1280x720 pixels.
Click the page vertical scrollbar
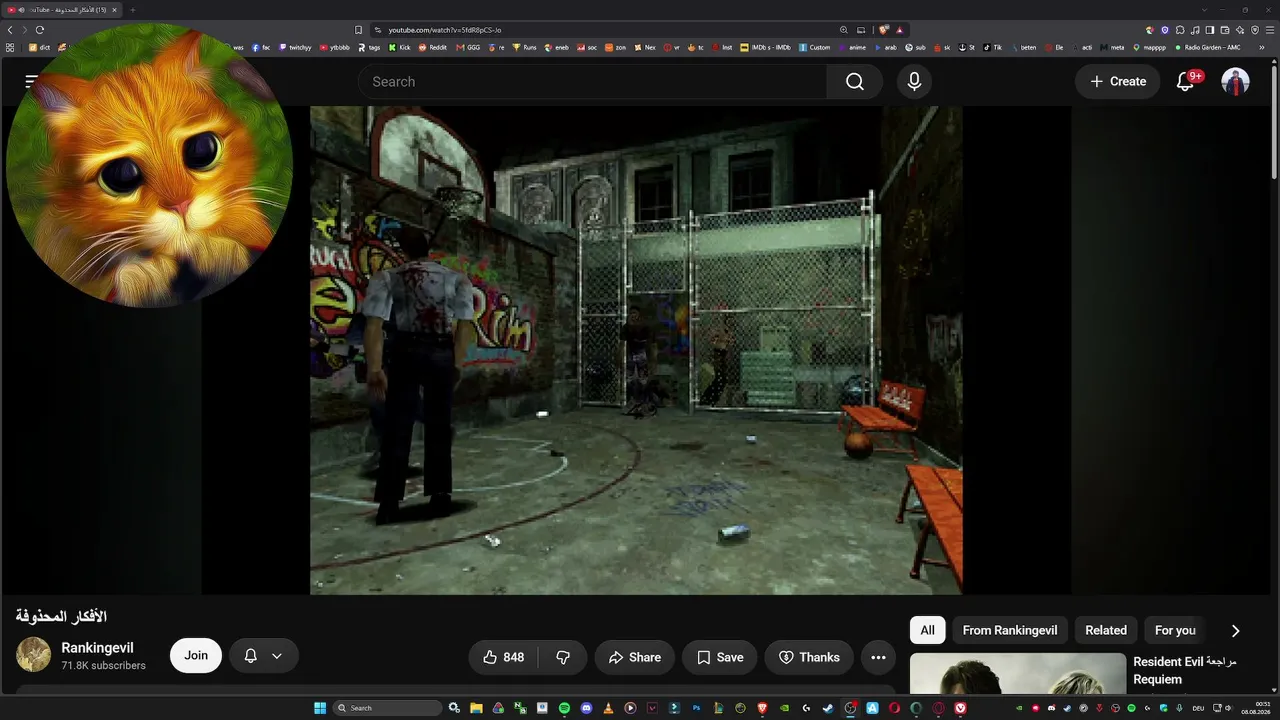coord(1273,120)
